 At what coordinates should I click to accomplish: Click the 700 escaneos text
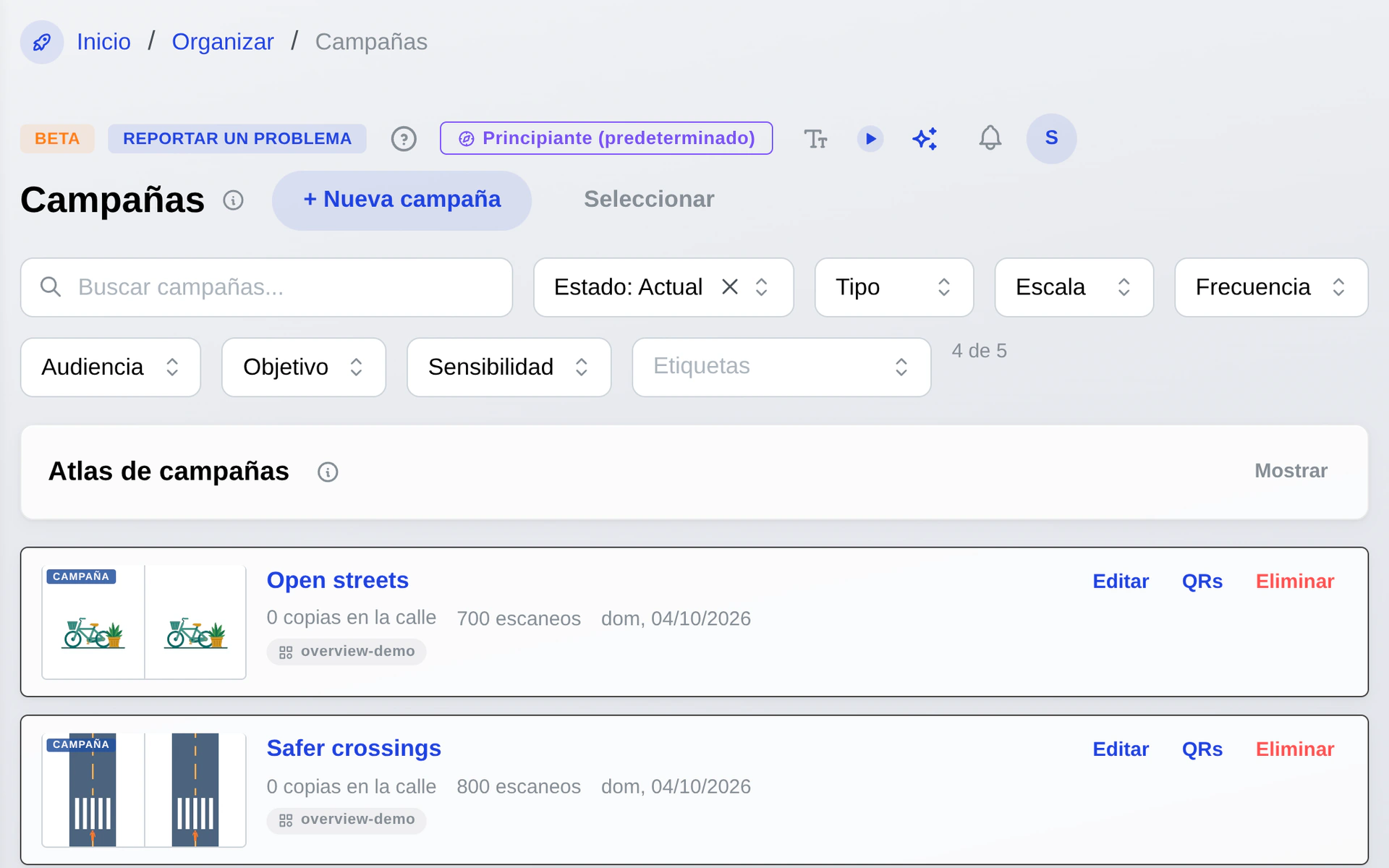point(519,618)
